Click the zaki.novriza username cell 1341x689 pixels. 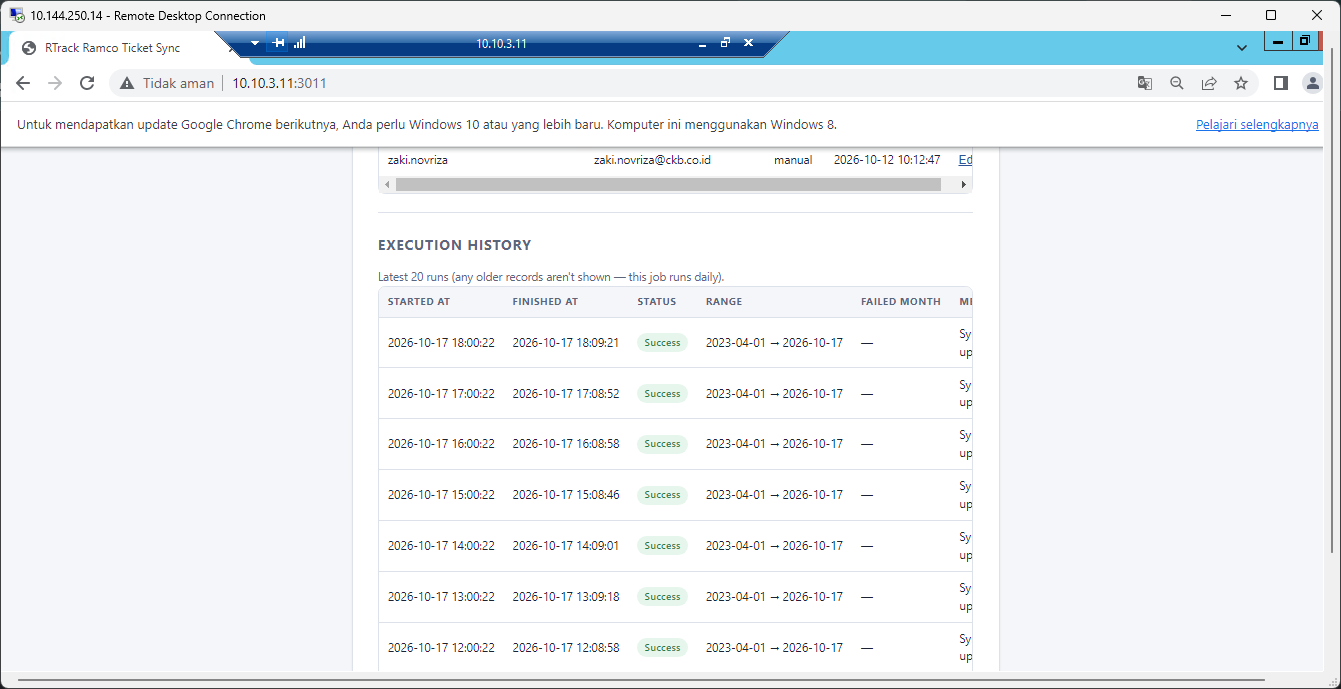pyautogui.click(x=418, y=160)
